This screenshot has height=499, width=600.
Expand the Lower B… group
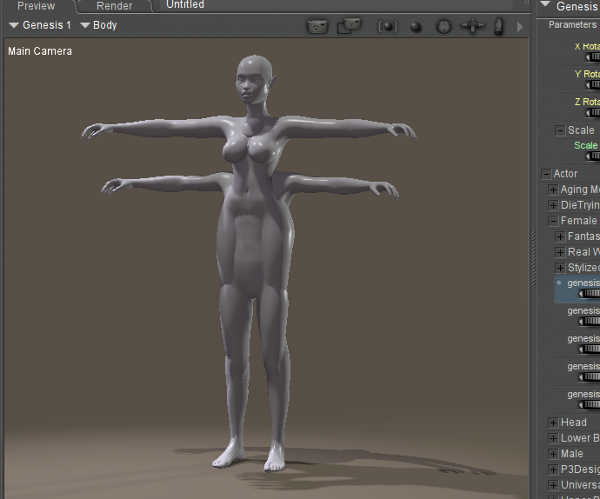pos(553,439)
